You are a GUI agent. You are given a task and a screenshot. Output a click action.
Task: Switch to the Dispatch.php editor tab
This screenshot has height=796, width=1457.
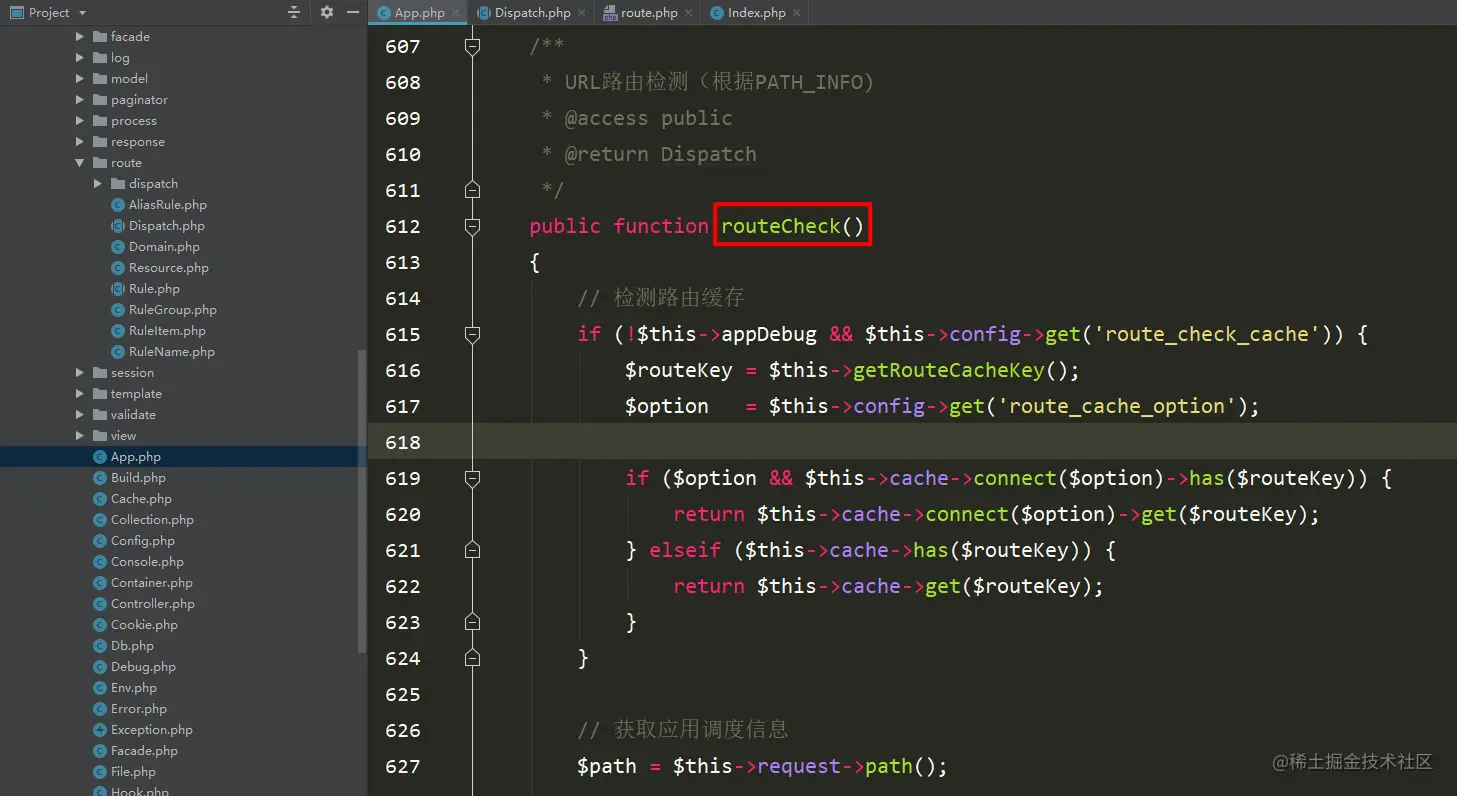pyautogui.click(x=533, y=13)
